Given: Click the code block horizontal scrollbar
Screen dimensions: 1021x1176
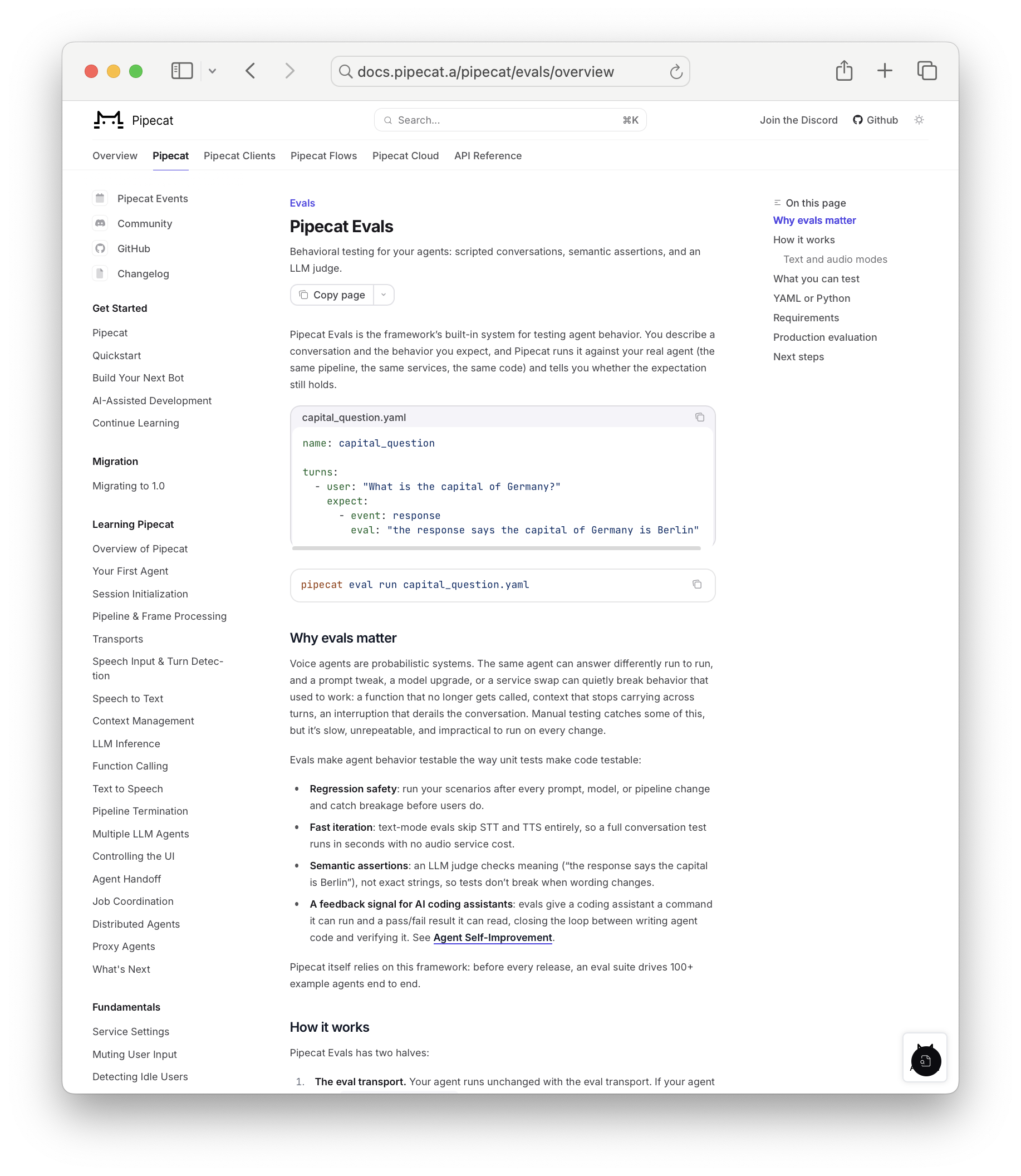Looking at the screenshot, I should click(x=496, y=547).
